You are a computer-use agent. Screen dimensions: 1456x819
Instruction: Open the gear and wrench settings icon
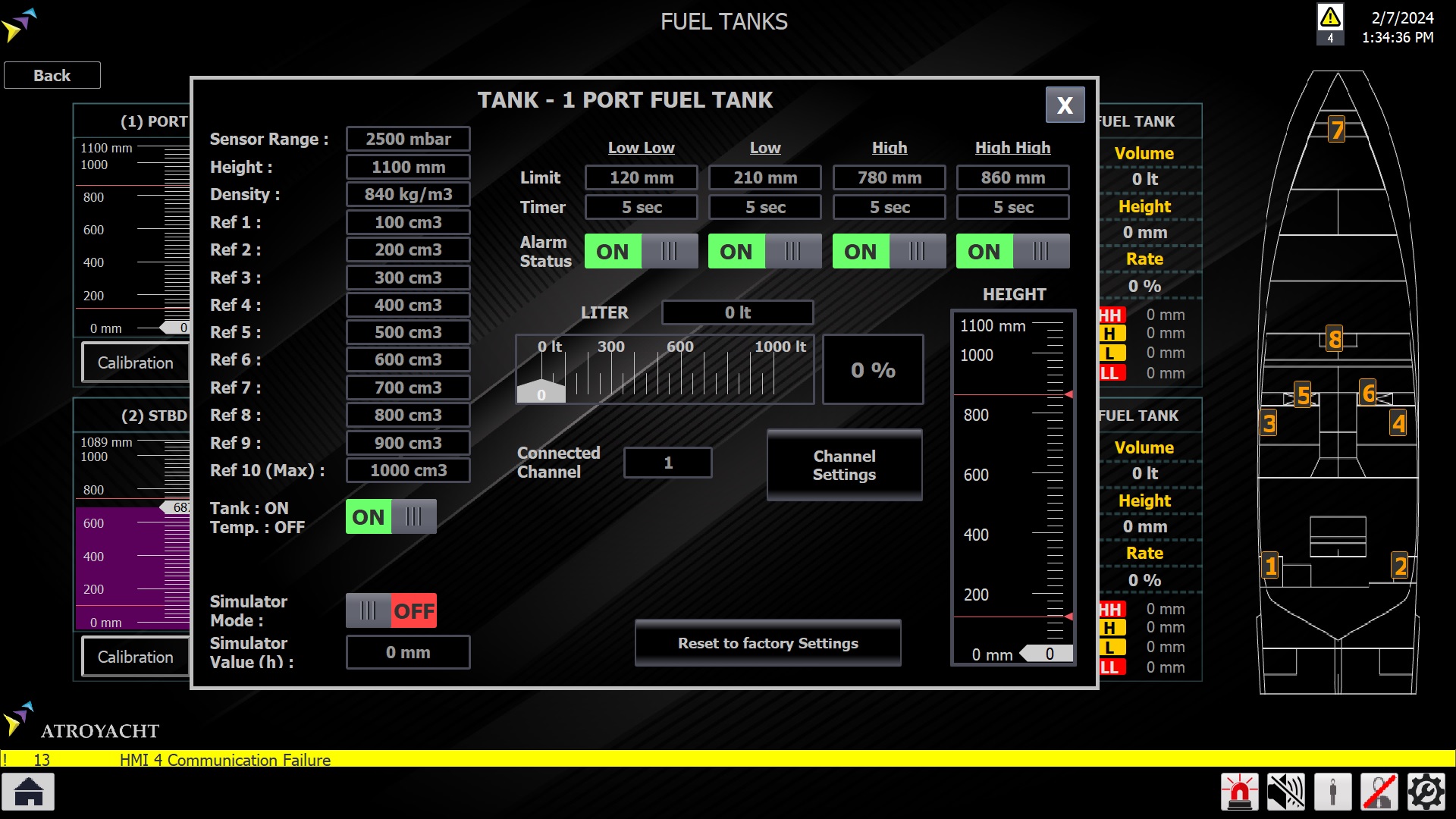point(1426,792)
